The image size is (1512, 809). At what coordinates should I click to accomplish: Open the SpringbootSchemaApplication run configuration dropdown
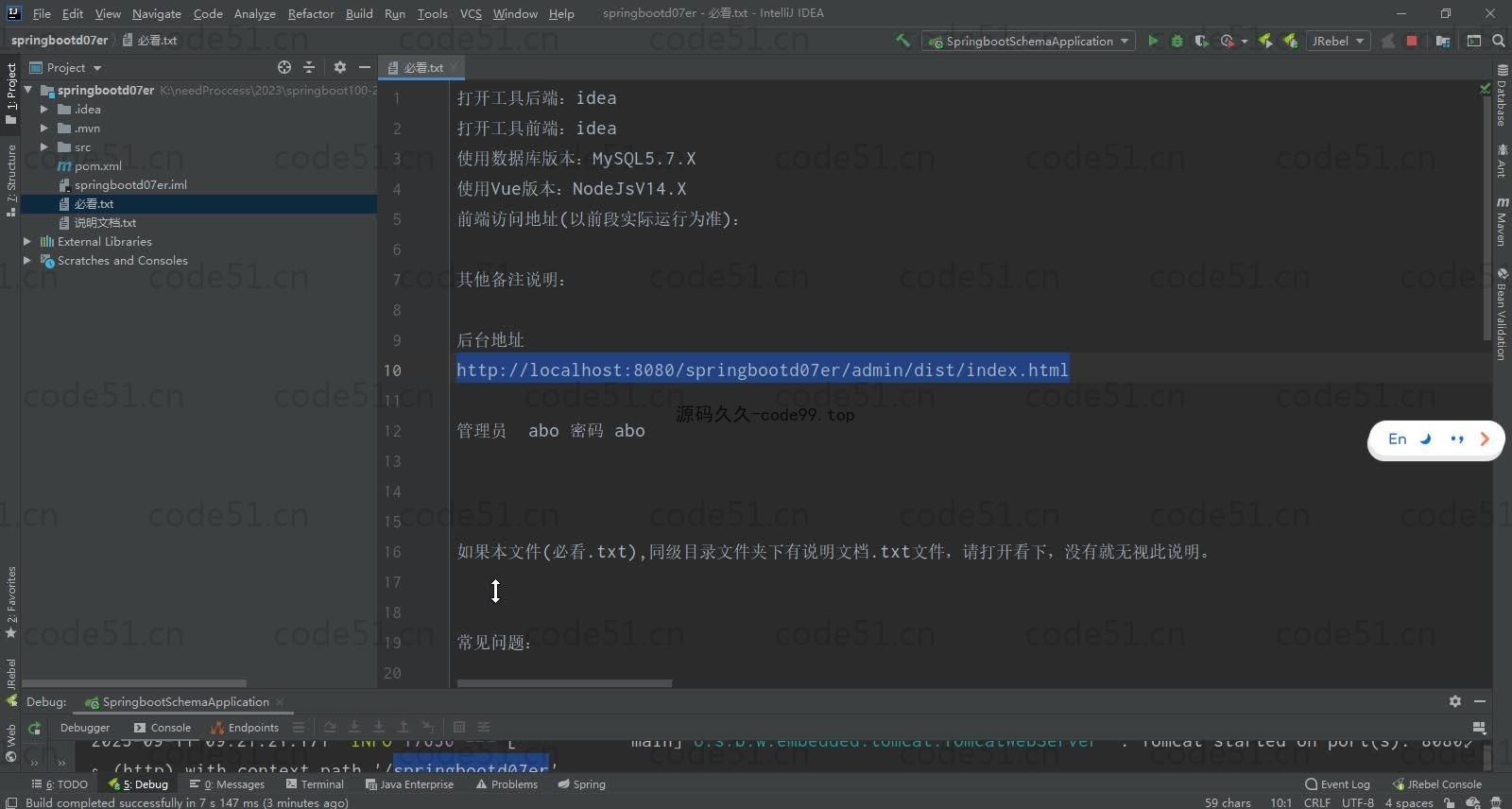pos(1029,41)
